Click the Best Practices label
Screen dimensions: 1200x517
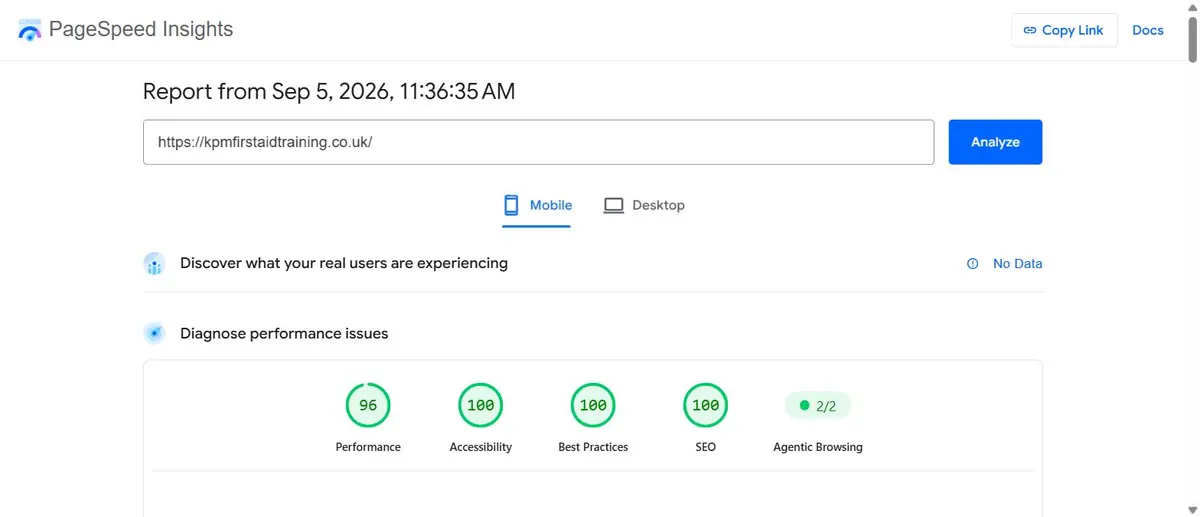[x=593, y=447]
